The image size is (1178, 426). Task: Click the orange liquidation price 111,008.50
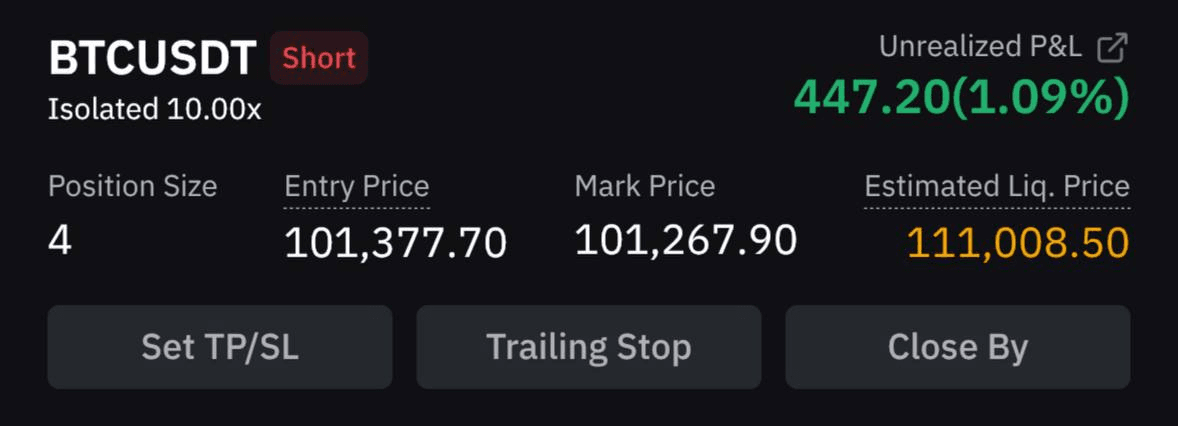(x=1018, y=243)
